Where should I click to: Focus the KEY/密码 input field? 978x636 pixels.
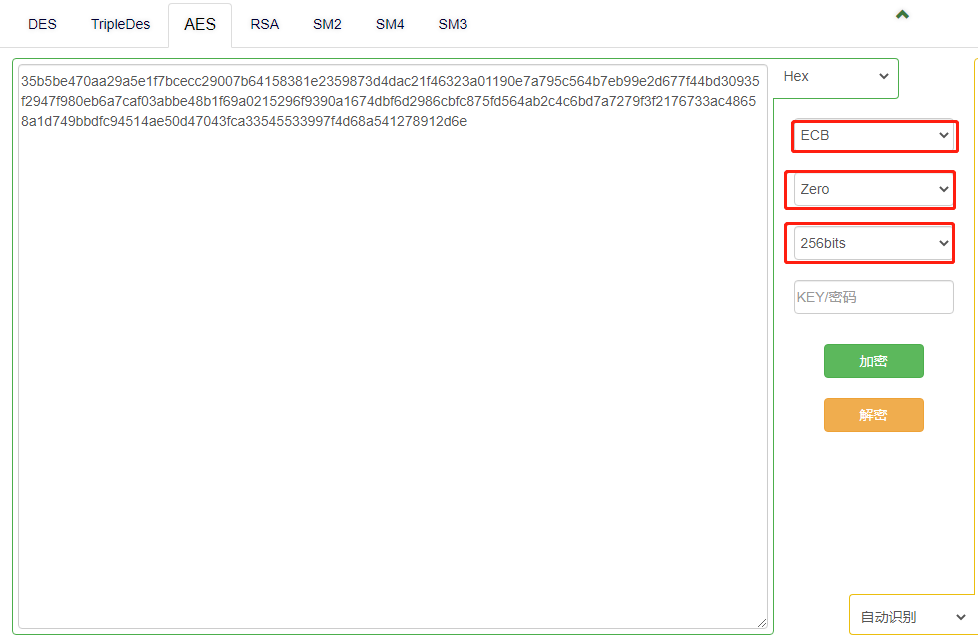pos(874,297)
